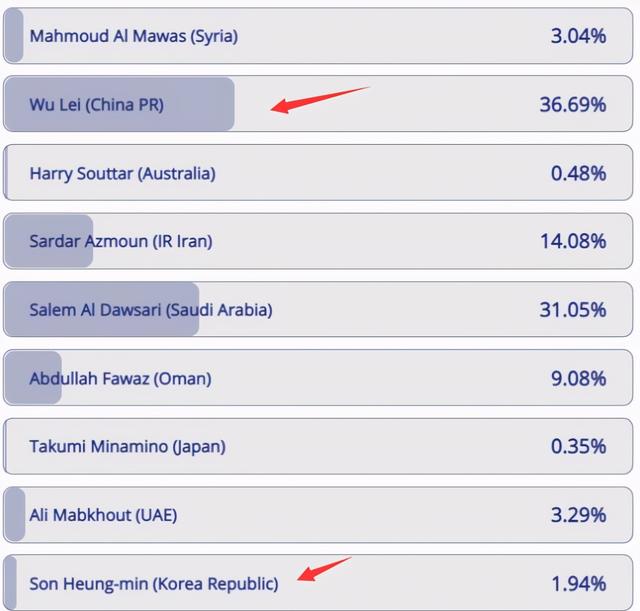Image resolution: width=640 pixels, height=611 pixels.
Task: Click the 0.35% percentage label
Action: (578, 446)
